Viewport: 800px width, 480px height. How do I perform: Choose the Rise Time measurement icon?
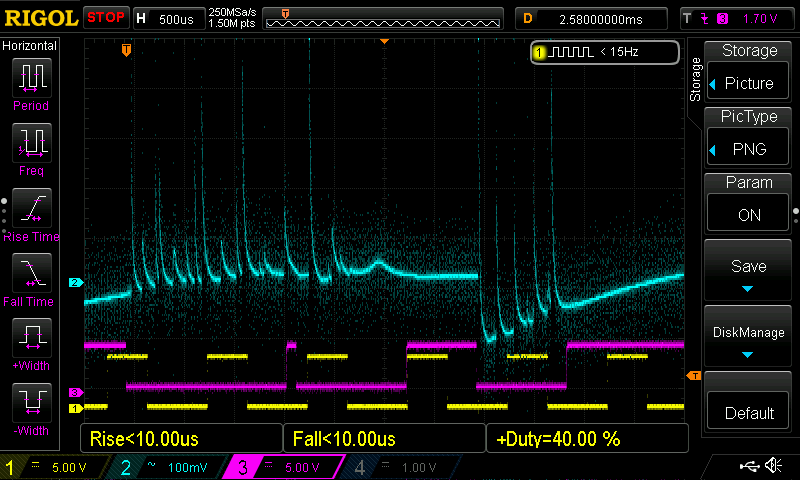[x=31, y=211]
